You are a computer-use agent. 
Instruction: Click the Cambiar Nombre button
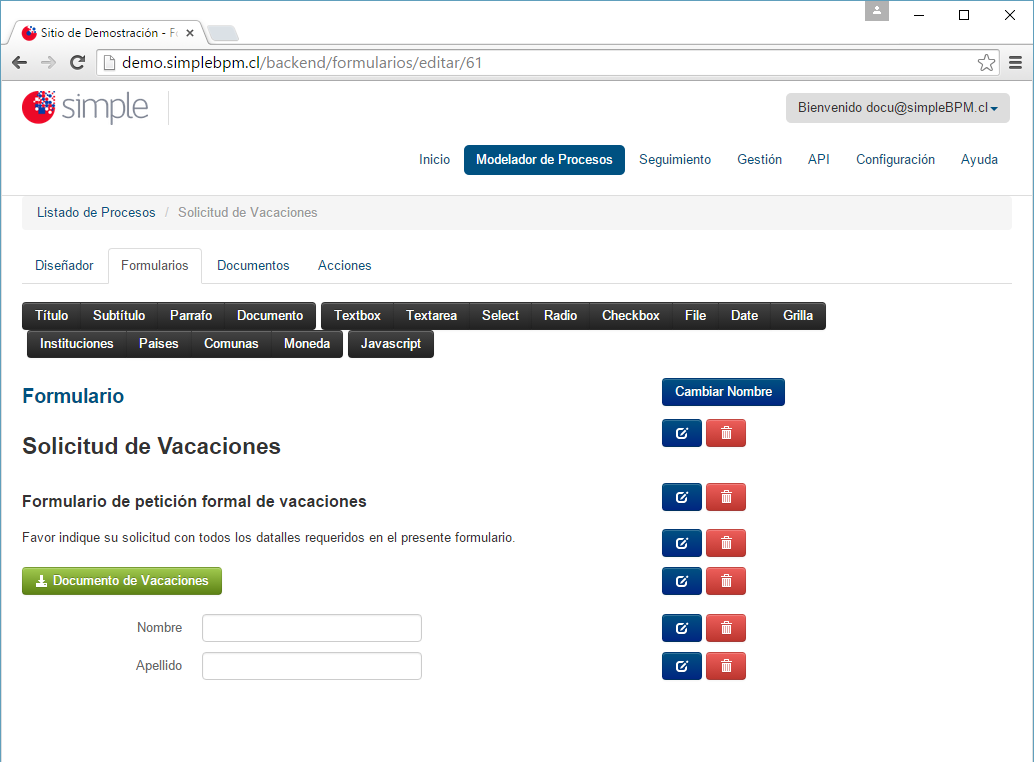(723, 392)
